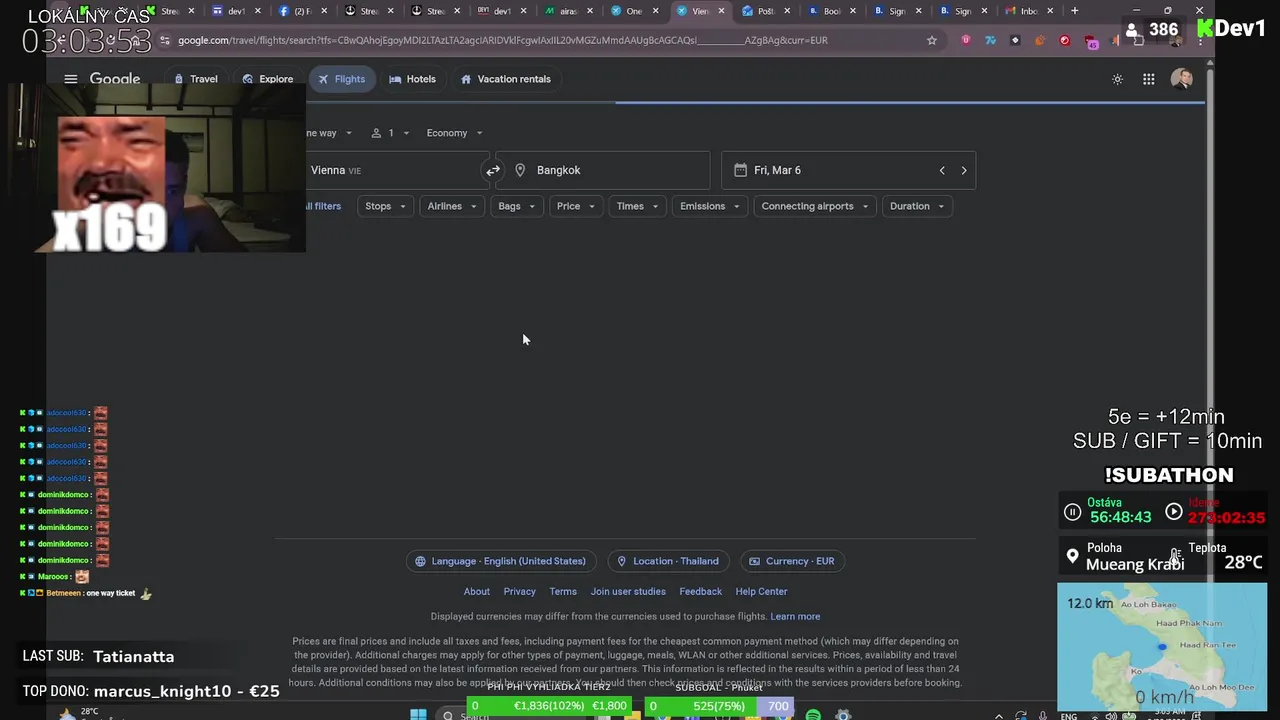
Task: Change the Currency EUR setting
Action: (x=791, y=561)
